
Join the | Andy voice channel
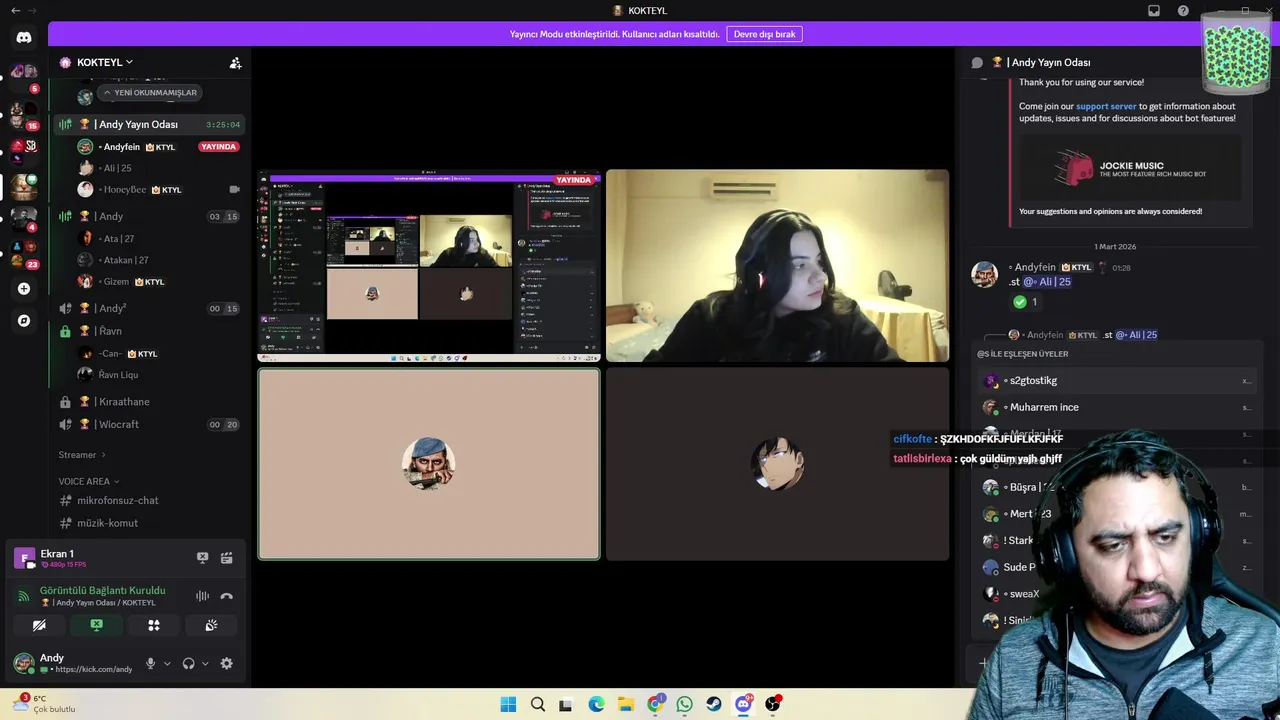[148, 217]
